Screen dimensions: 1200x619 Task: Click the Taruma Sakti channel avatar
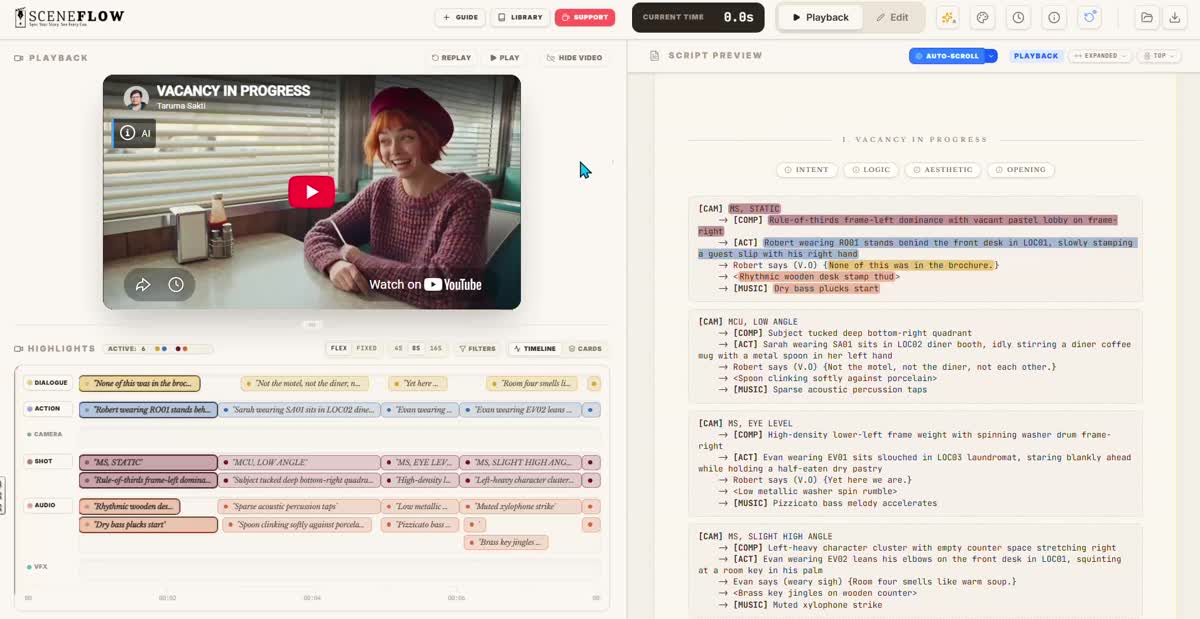pos(136,97)
